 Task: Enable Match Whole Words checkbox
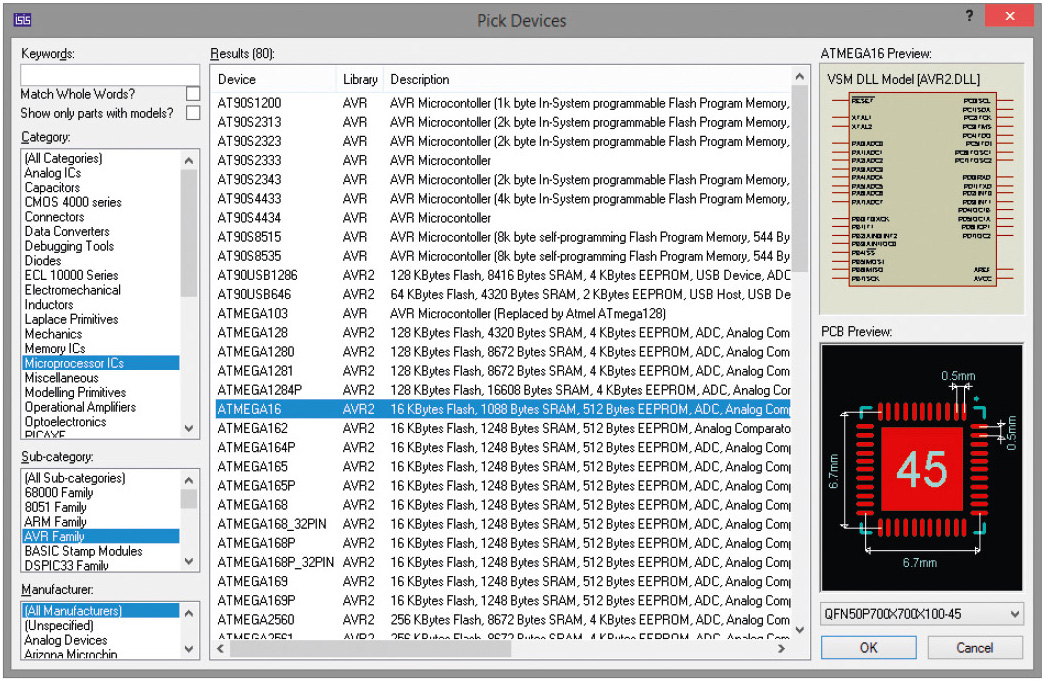click(x=193, y=94)
